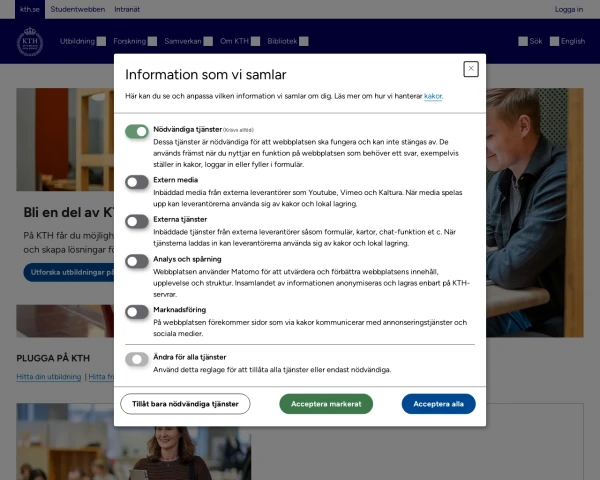This screenshot has height=480, width=600.
Task: Open the Studentwebben tab
Action: (x=80, y=9)
